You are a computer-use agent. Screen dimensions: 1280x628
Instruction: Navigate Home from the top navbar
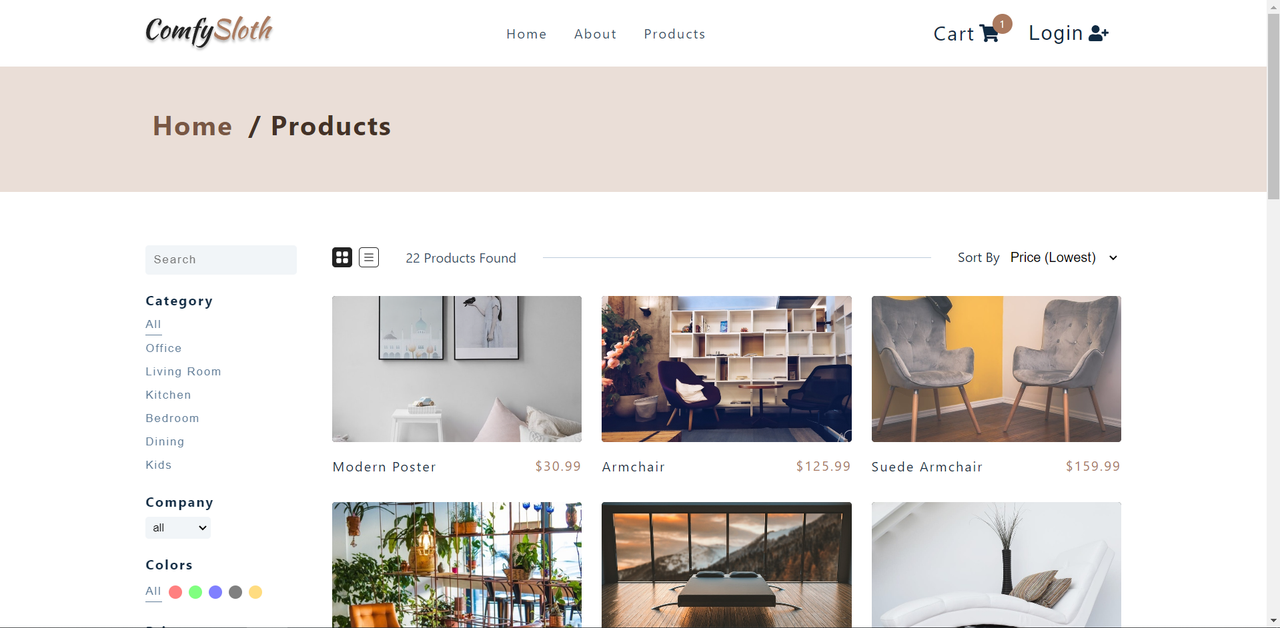526,34
